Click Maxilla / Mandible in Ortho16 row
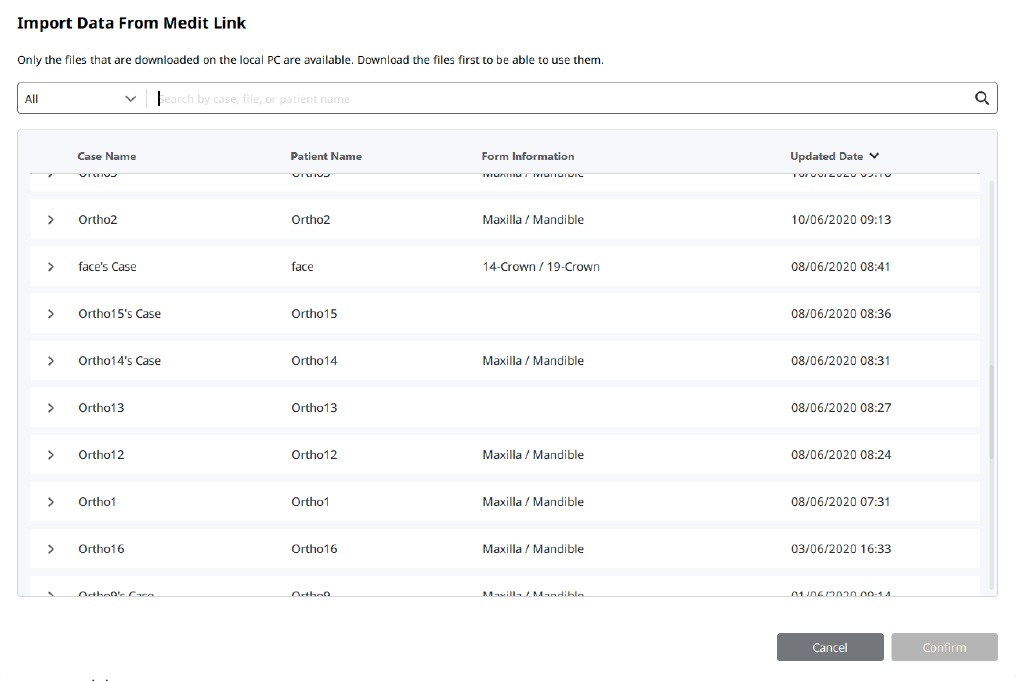Viewport: 1016px width, 681px height. tap(533, 549)
